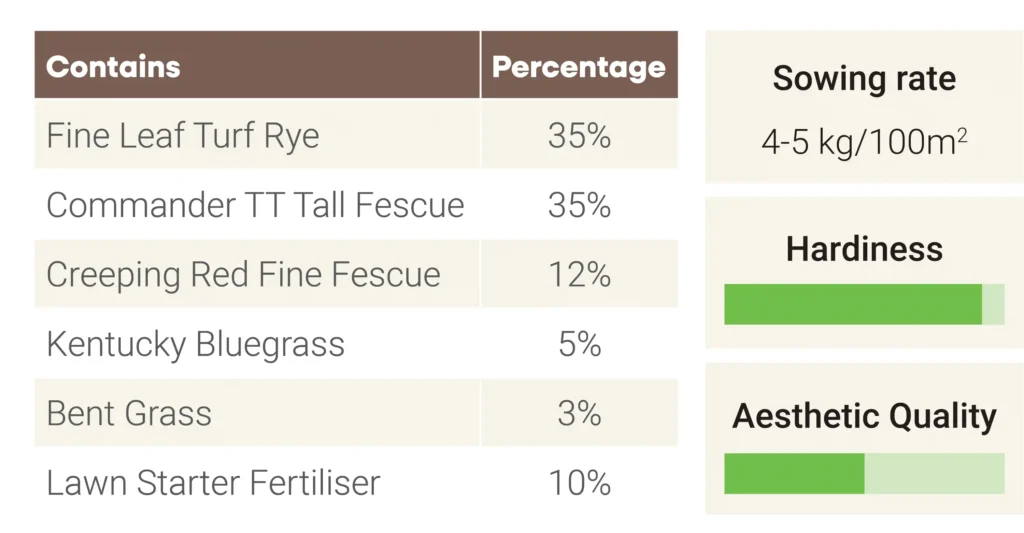Viewport: 1024px width, 533px height.
Task: Click the 35% value for Commander TT Tall Fescue
Action: click(x=579, y=205)
